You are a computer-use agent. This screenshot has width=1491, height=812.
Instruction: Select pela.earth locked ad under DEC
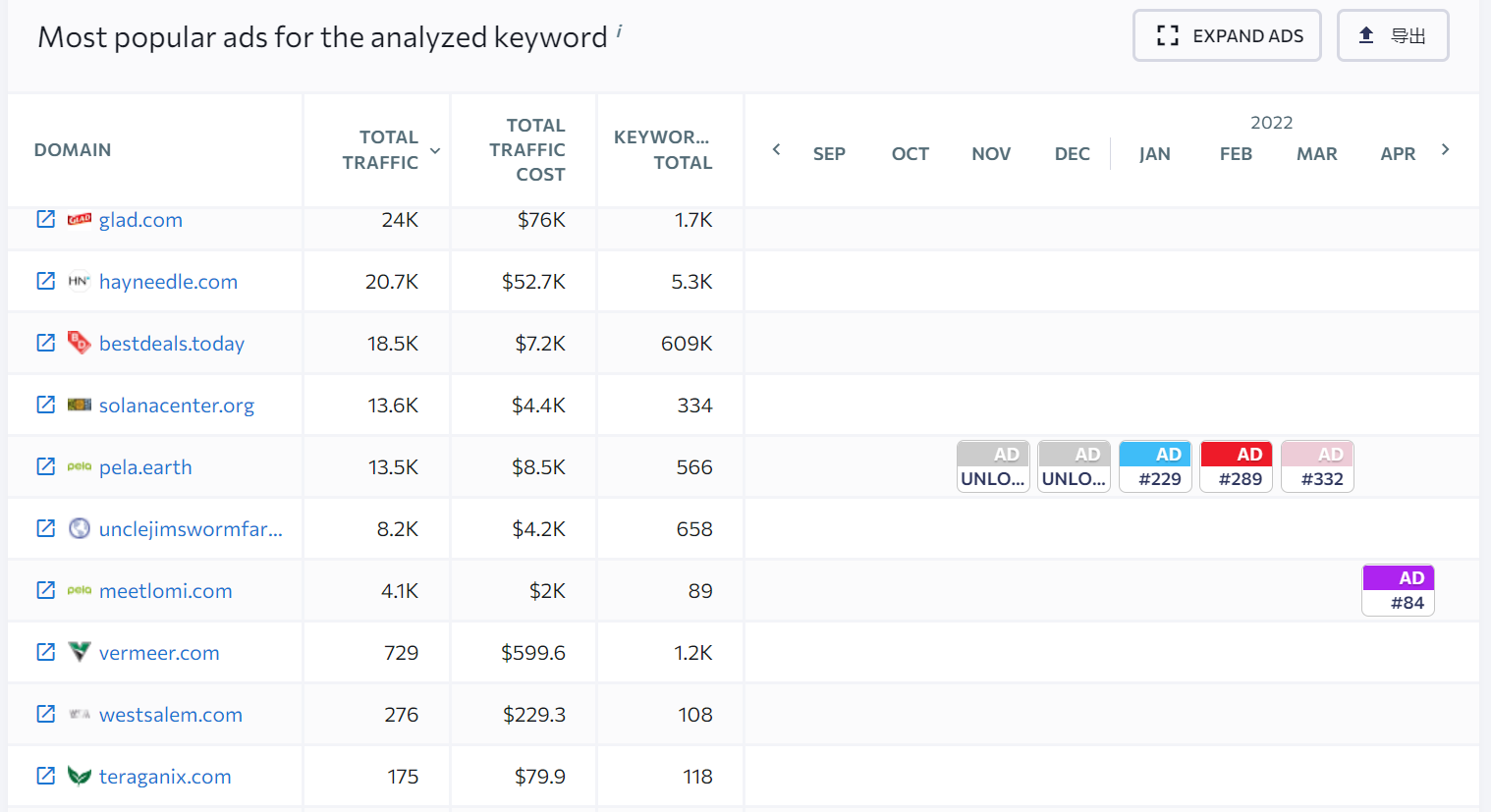pos(1074,466)
